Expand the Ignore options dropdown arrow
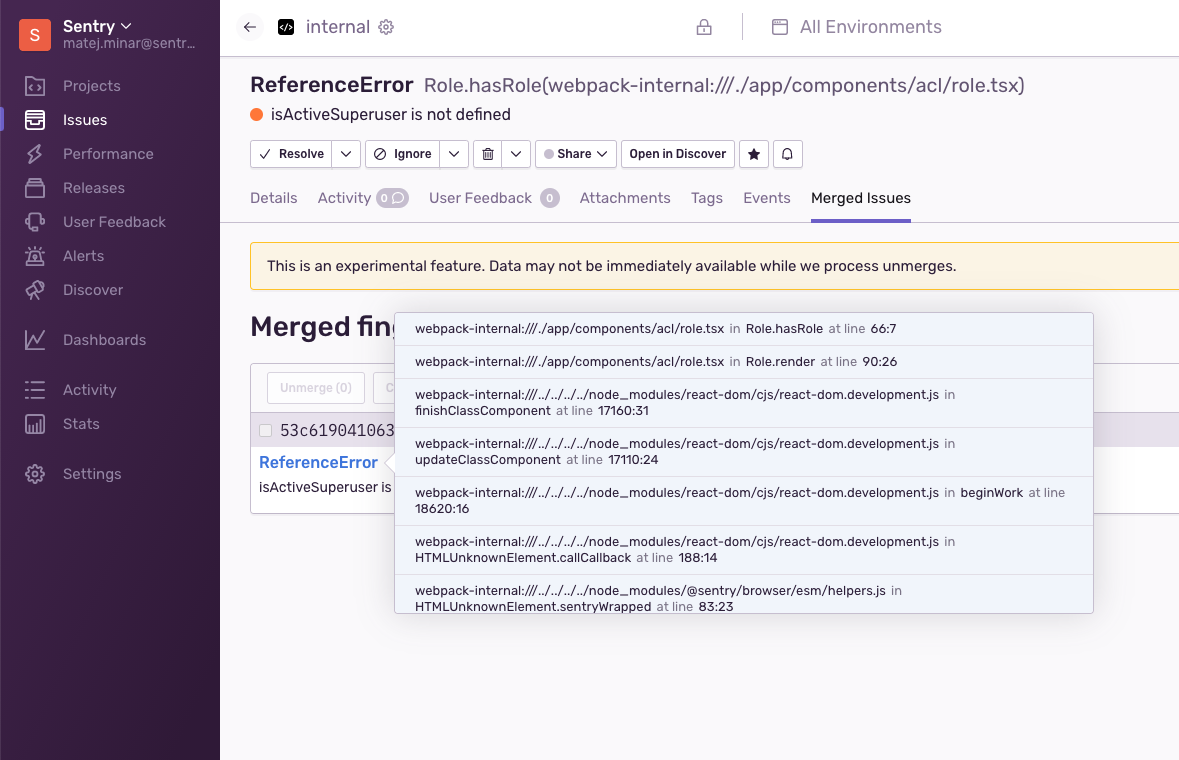Viewport: 1179px width, 760px height. [x=454, y=154]
